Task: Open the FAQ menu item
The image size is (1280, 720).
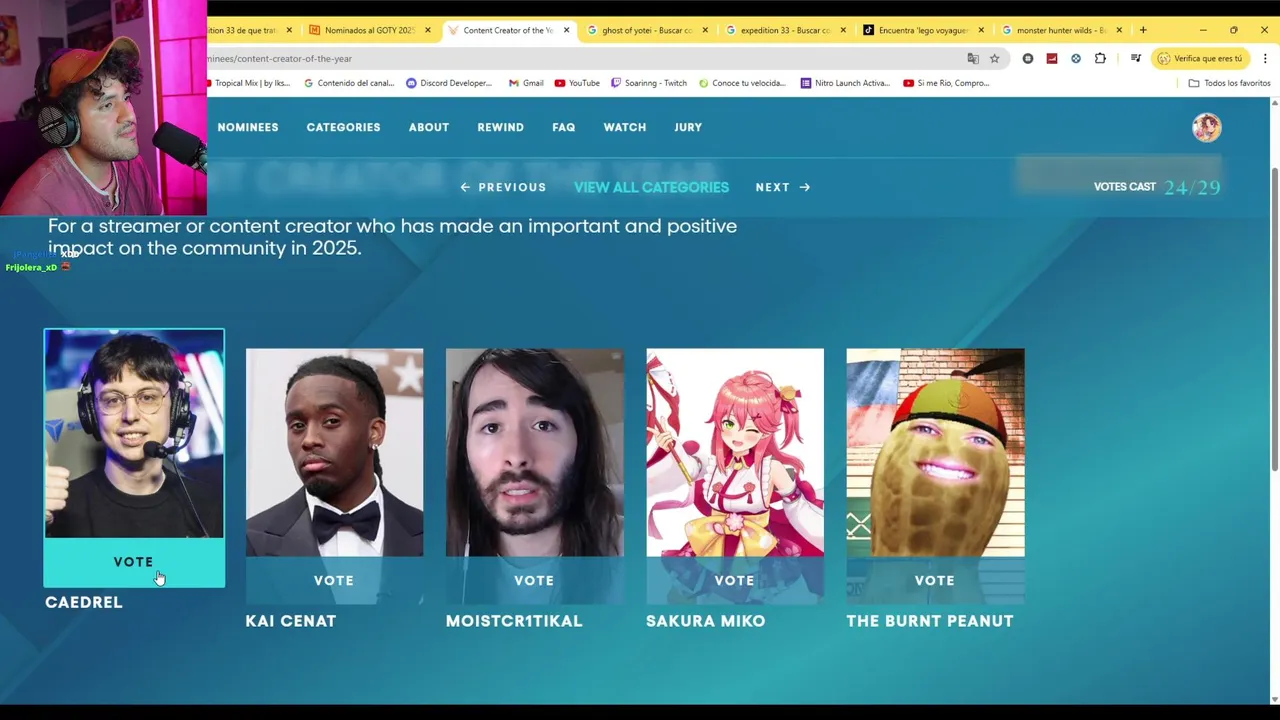Action: point(564,127)
